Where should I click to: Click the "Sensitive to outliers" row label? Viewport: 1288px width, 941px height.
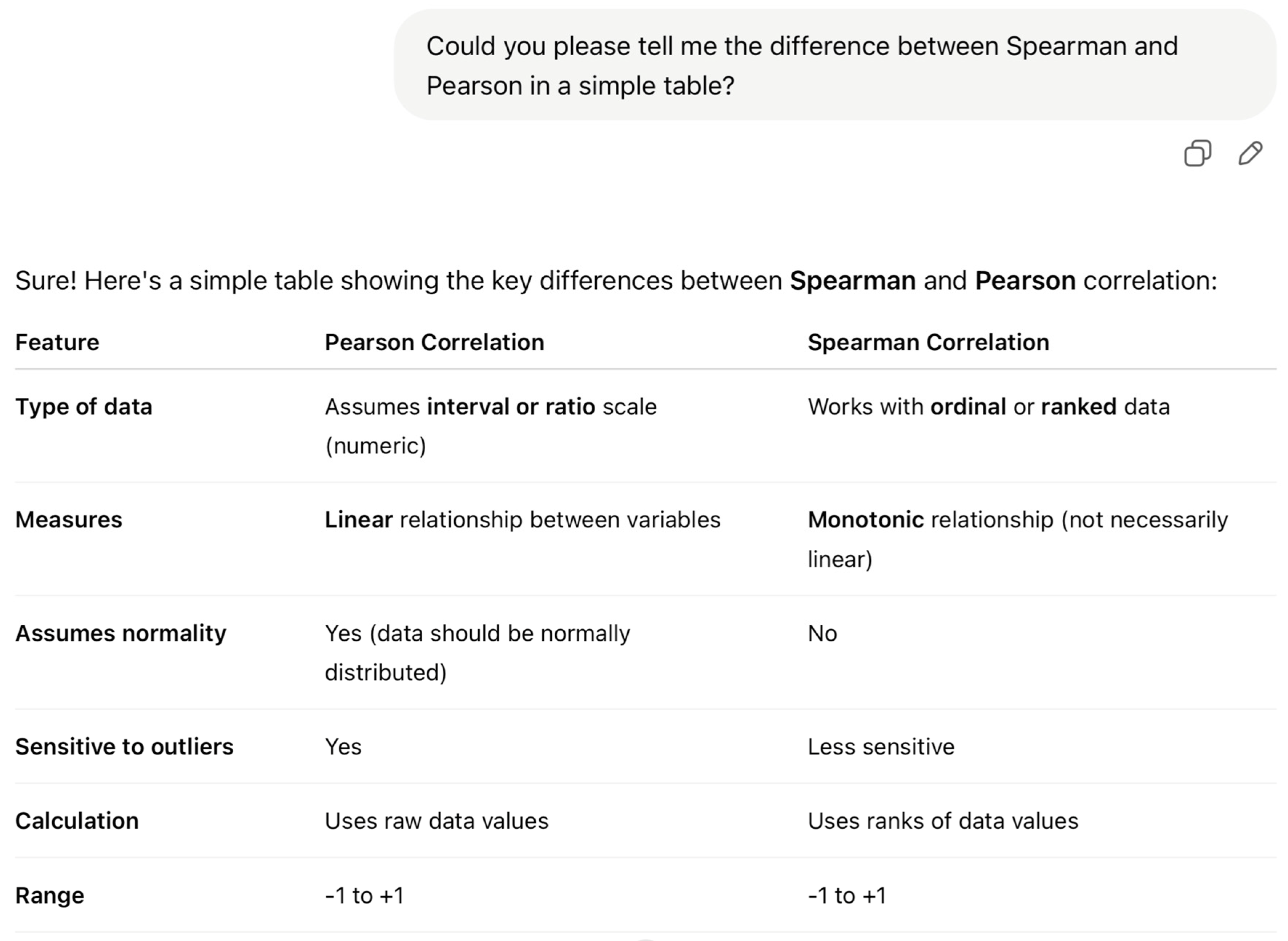[124, 747]
